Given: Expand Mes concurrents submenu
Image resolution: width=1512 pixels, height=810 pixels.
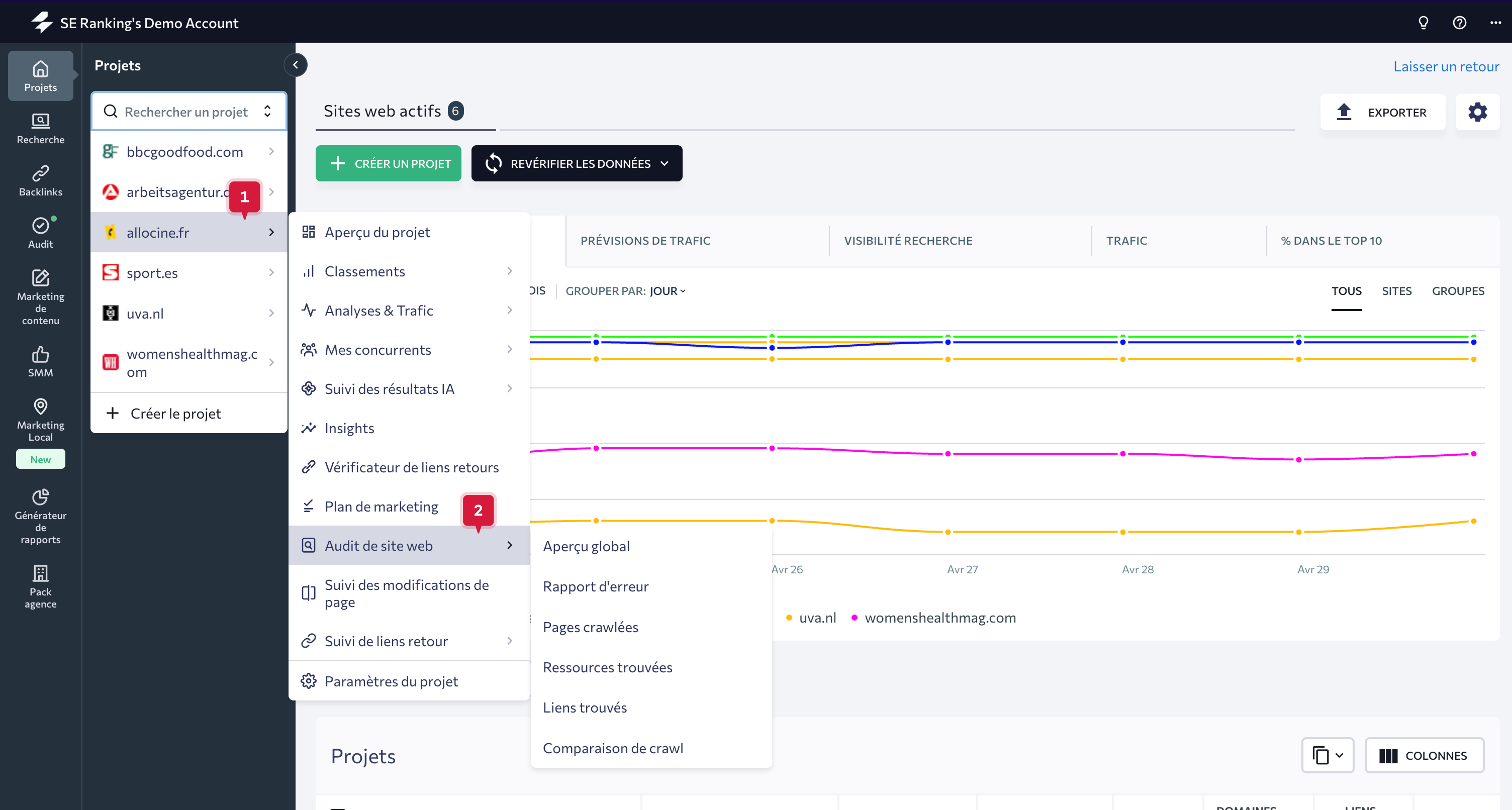Looking at the screenshot, I should pyautogui.click(x=509, y=349).
